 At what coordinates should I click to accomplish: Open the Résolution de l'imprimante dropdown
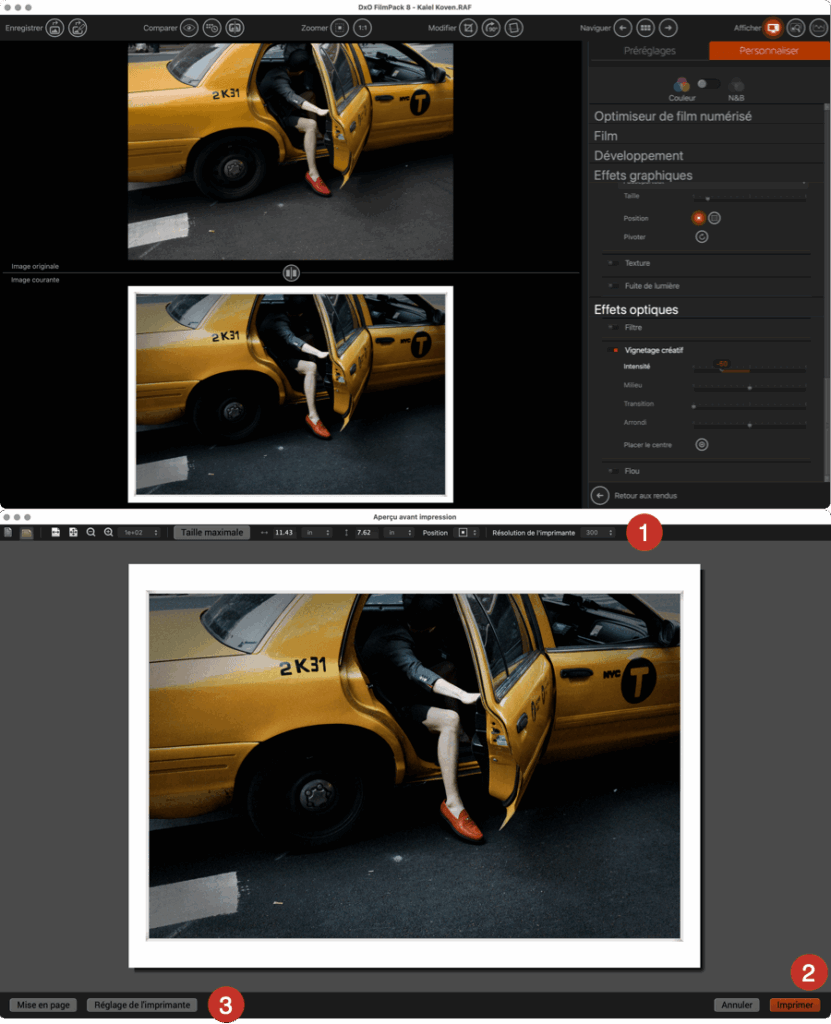599,533
